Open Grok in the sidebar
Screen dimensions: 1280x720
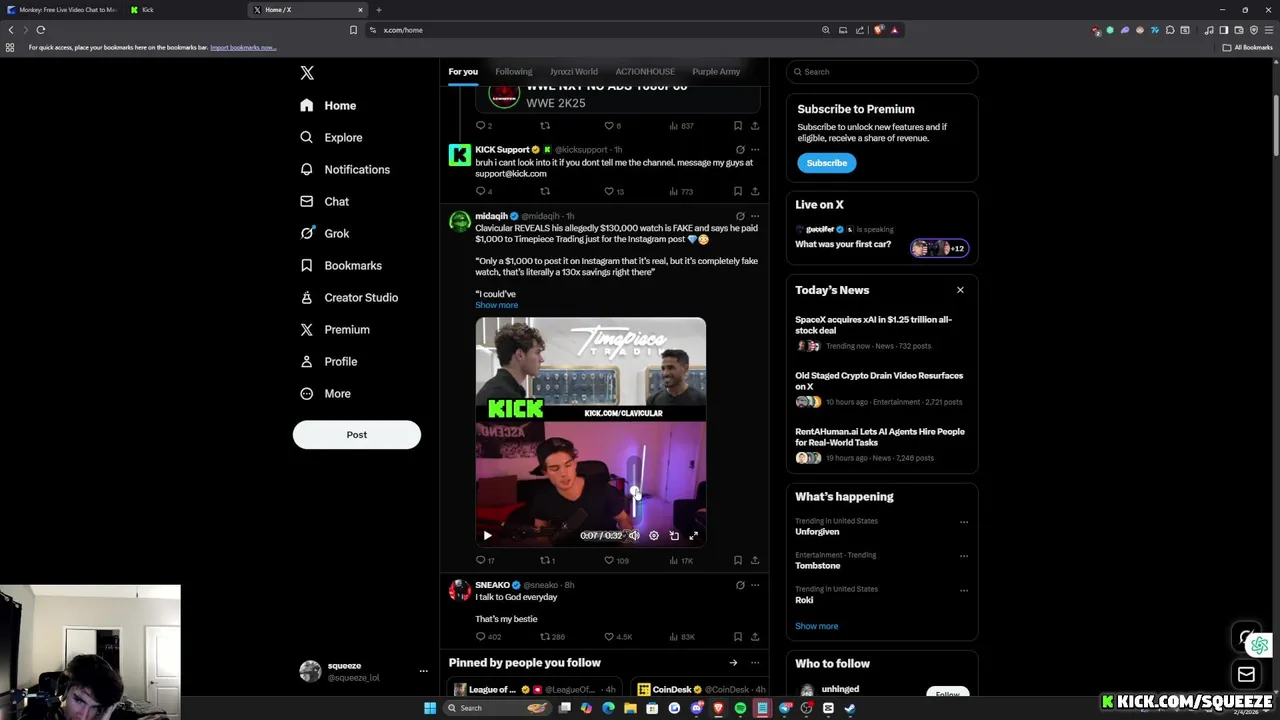pos(324,233)
